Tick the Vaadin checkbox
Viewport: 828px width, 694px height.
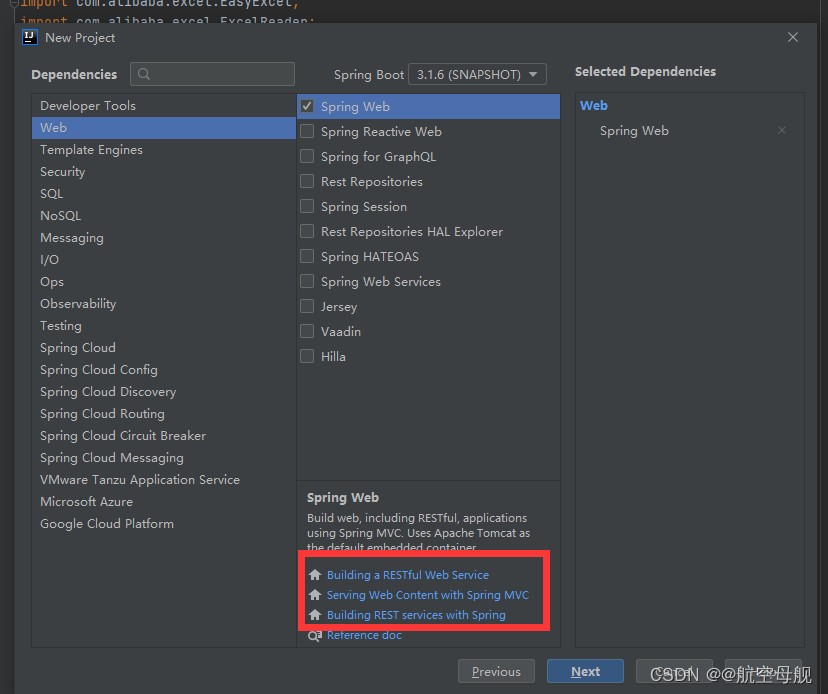click(x=307, y=331)
